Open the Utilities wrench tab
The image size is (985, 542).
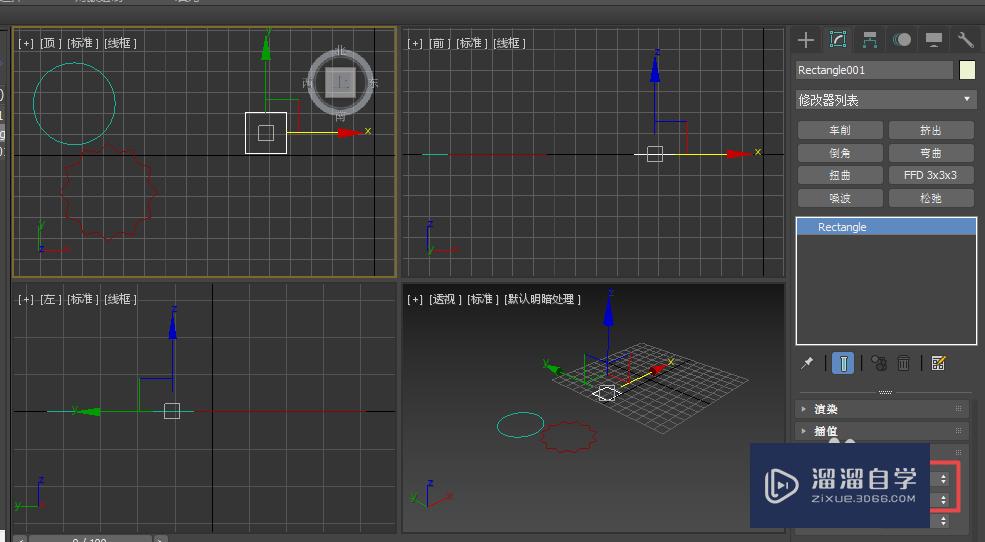coord(966,40)
